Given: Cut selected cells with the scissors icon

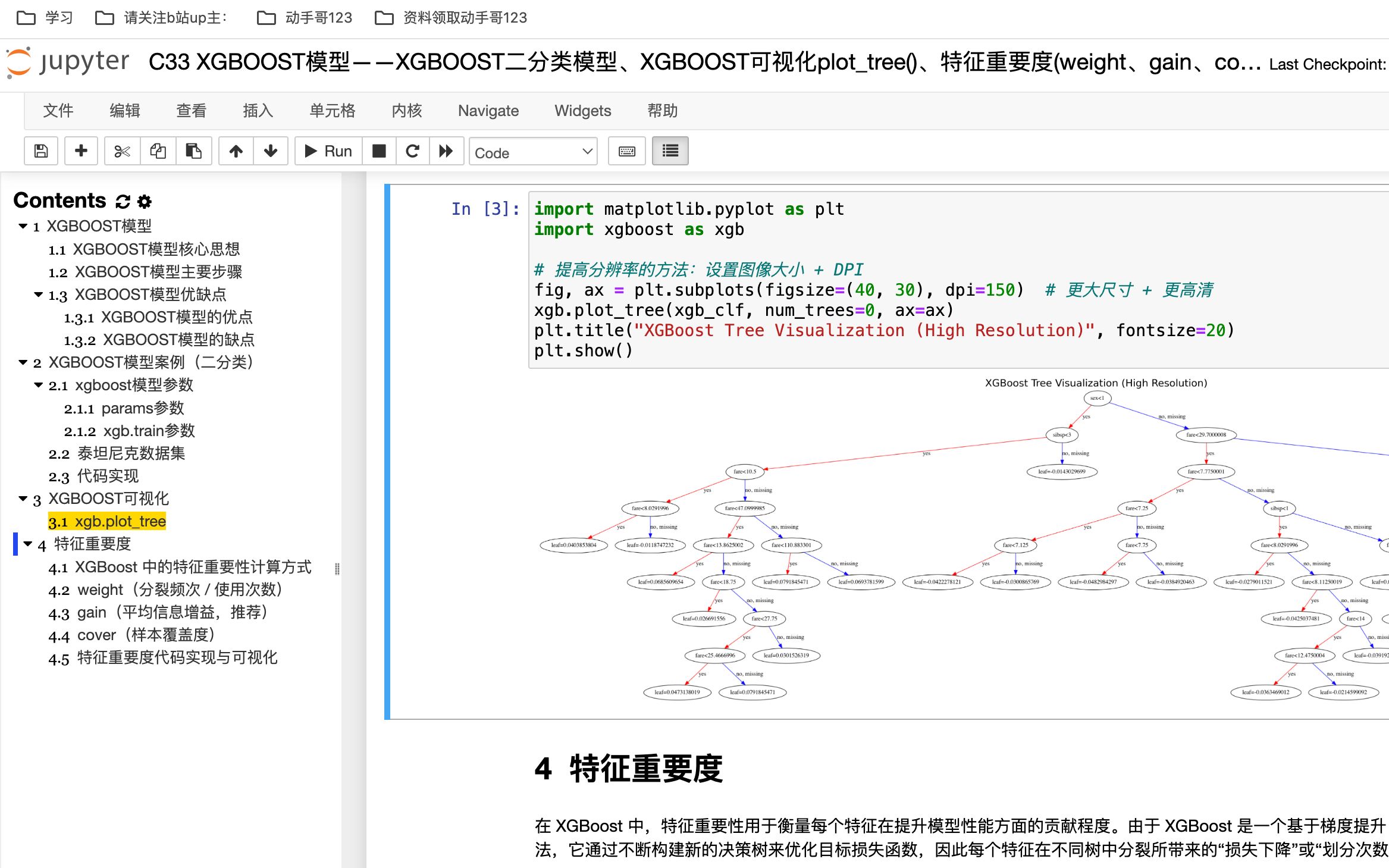Looking at the screenshot, I should (122, 151).
